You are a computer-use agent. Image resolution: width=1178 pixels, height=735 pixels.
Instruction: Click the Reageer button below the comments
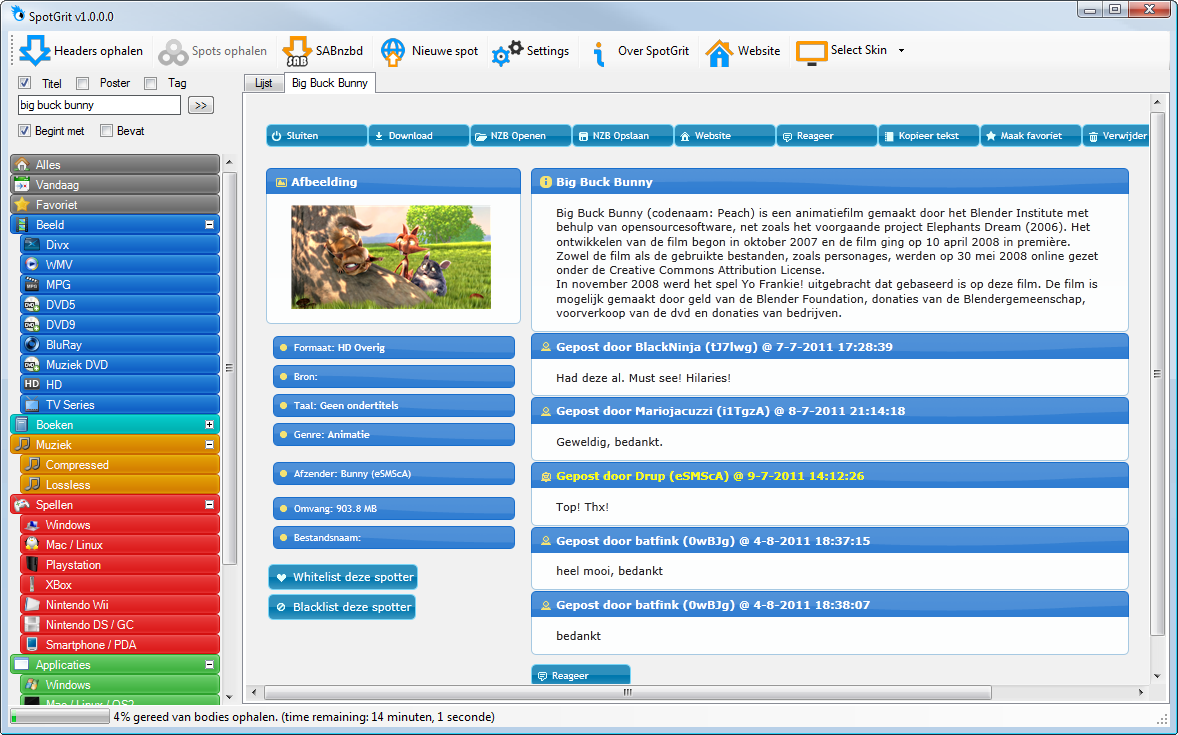coord(581,675)
